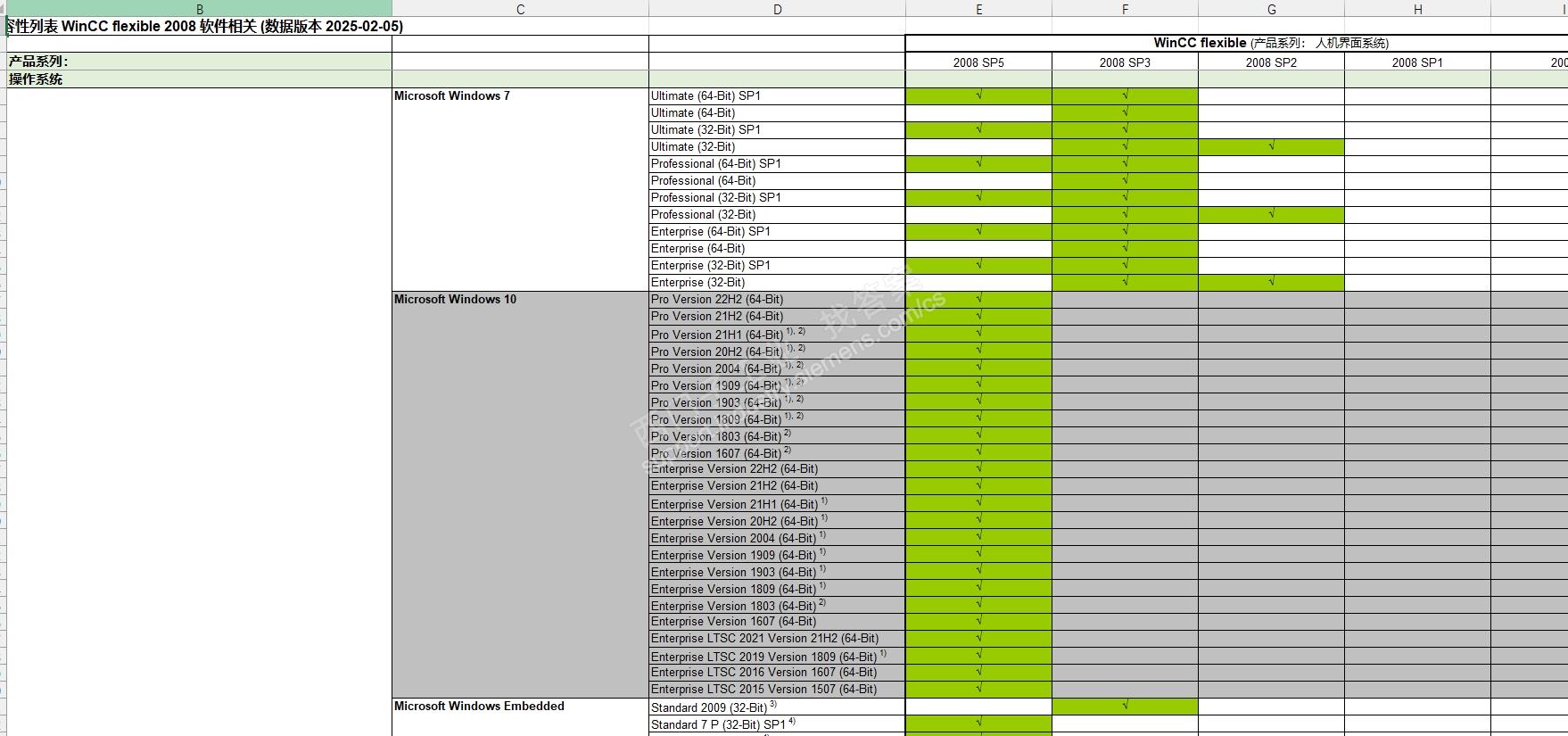Select the Enterprise (32-Bit) SP1 cell
This screenshot has width=1568, height=736.
point(777,266)
